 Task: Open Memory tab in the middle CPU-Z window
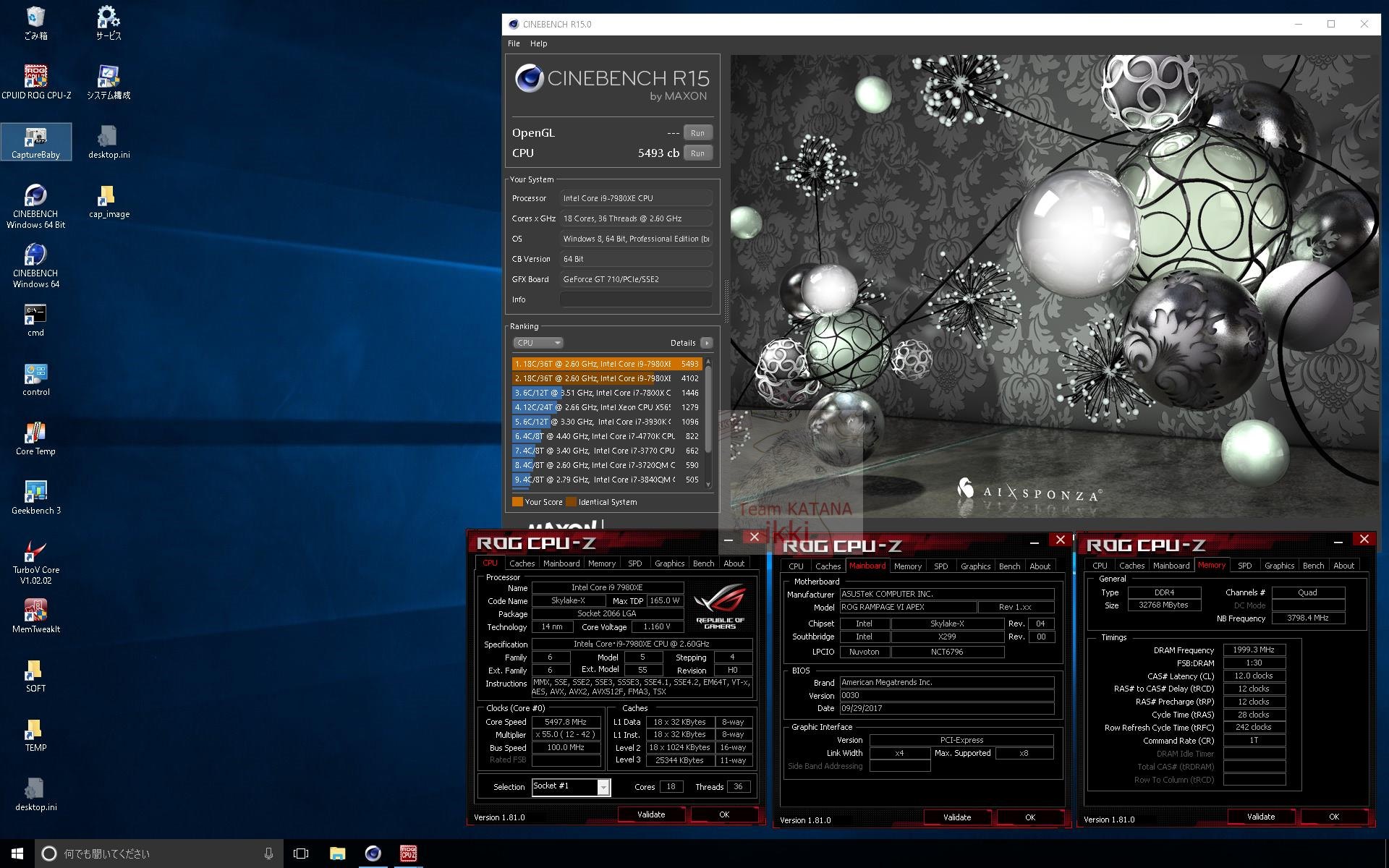pos(907,566)
